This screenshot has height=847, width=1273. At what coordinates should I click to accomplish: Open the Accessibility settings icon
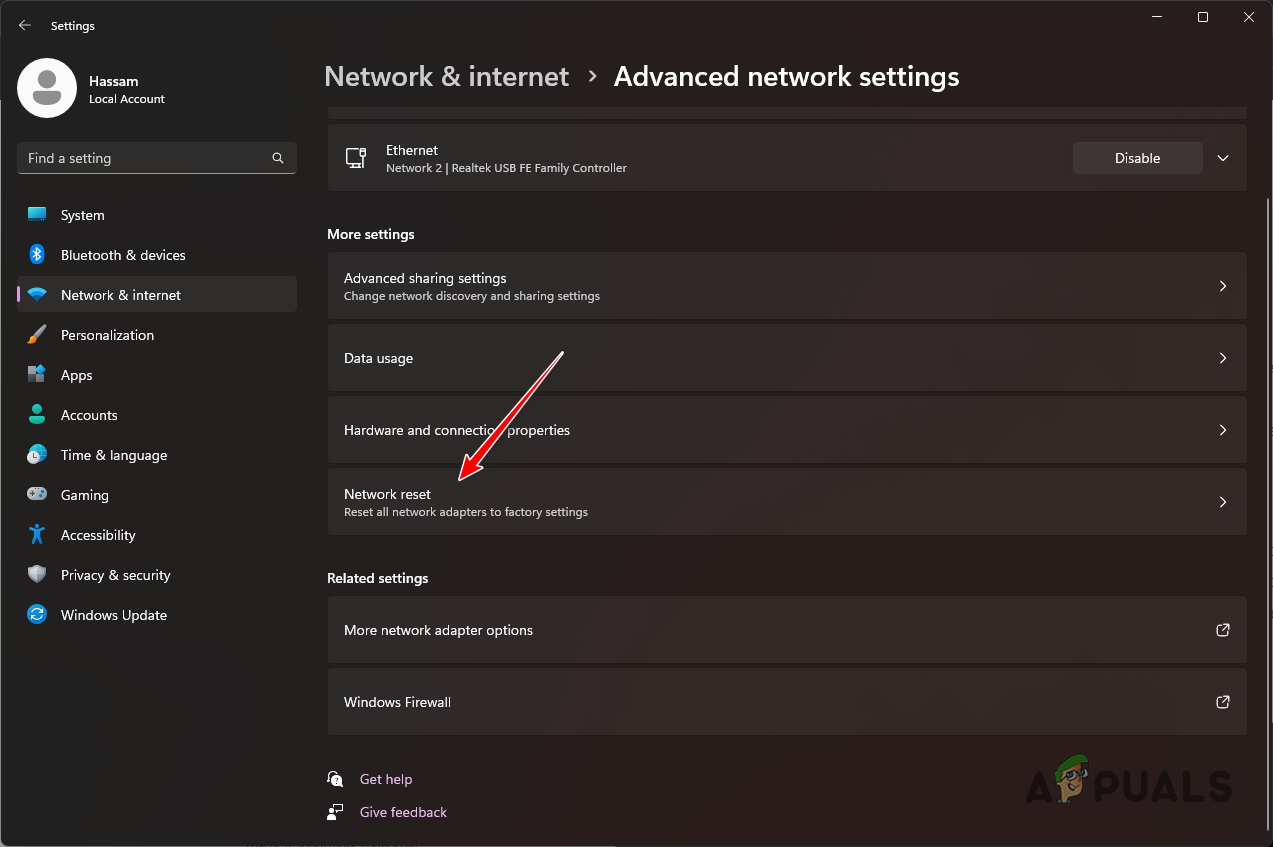(x=36, y=534)
